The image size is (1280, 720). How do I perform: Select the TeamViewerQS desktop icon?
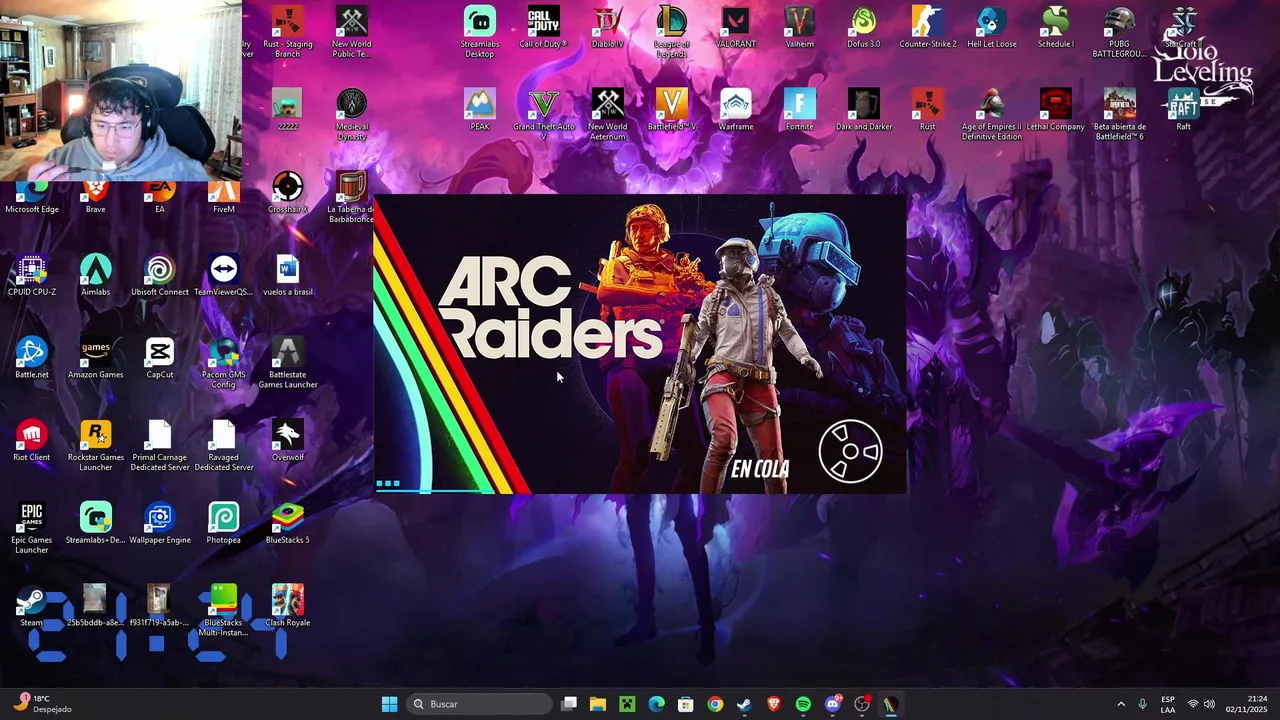coord(224,275)
